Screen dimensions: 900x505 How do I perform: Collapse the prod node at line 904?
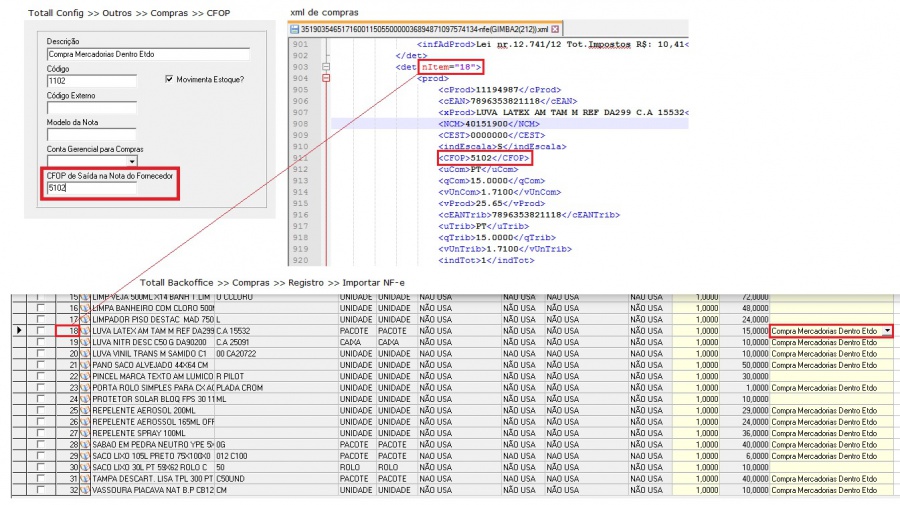click(325, 78)
